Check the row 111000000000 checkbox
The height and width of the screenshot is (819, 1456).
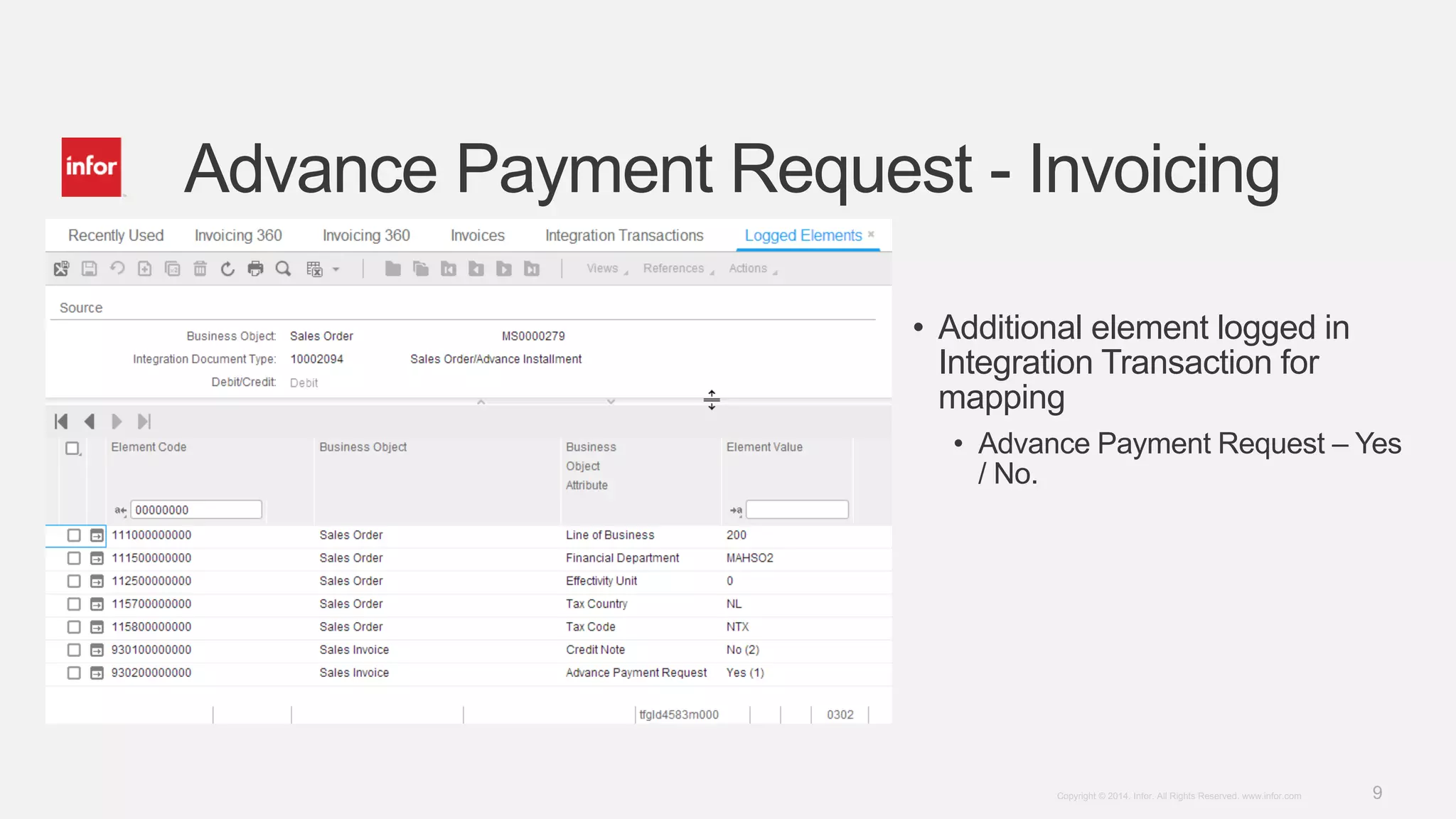tap(74, 535)
